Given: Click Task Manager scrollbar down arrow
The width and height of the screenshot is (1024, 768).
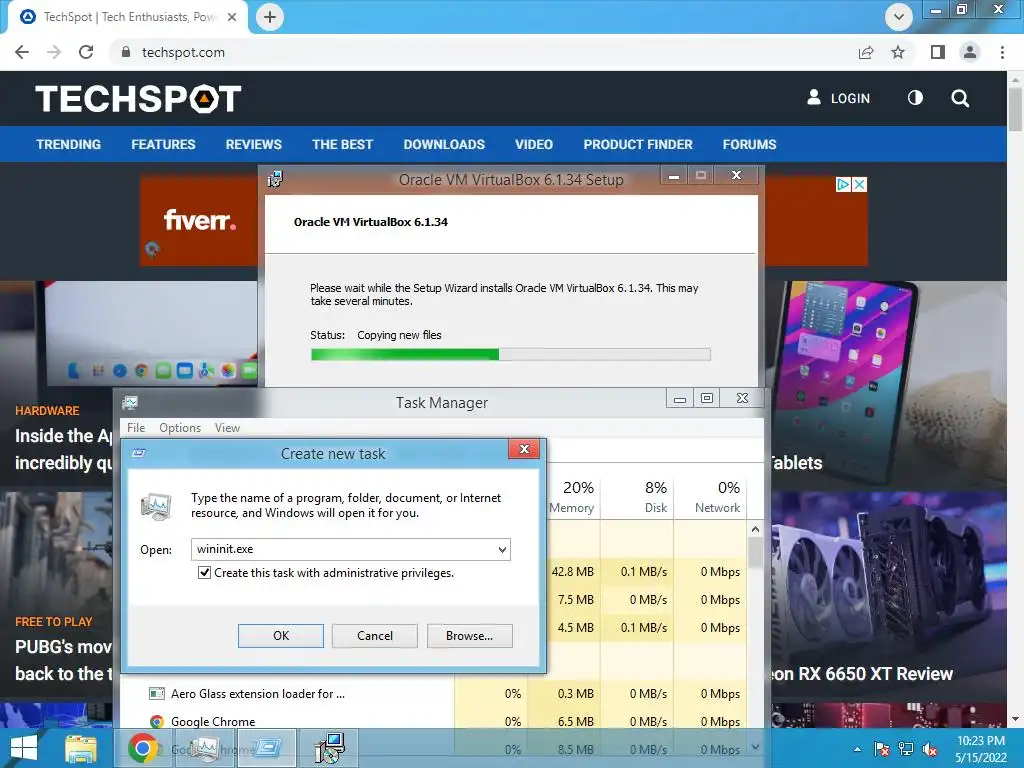Looking at the screenshot, I should click(755, 746).
